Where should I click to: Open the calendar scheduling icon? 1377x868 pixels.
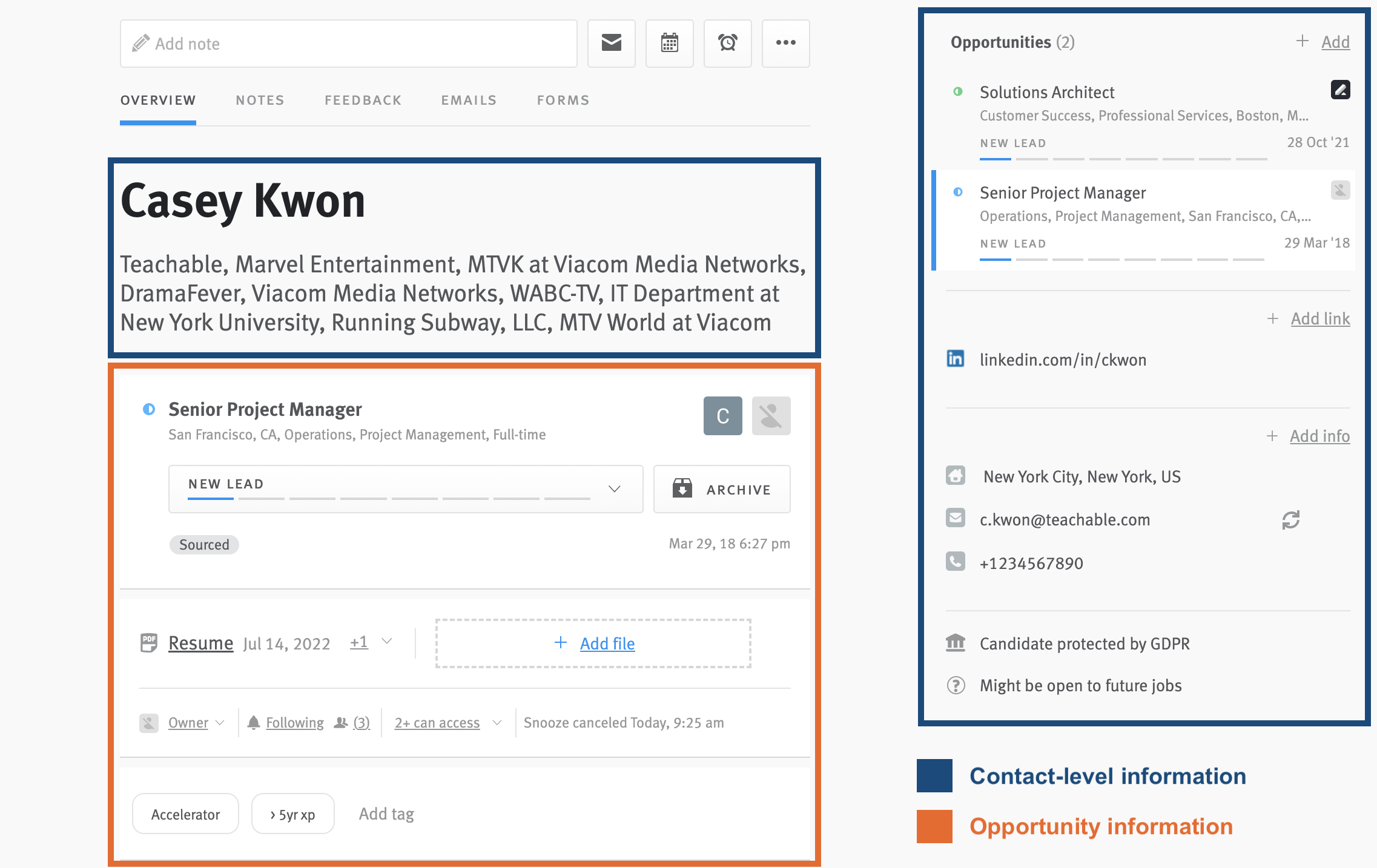(669, 43)
